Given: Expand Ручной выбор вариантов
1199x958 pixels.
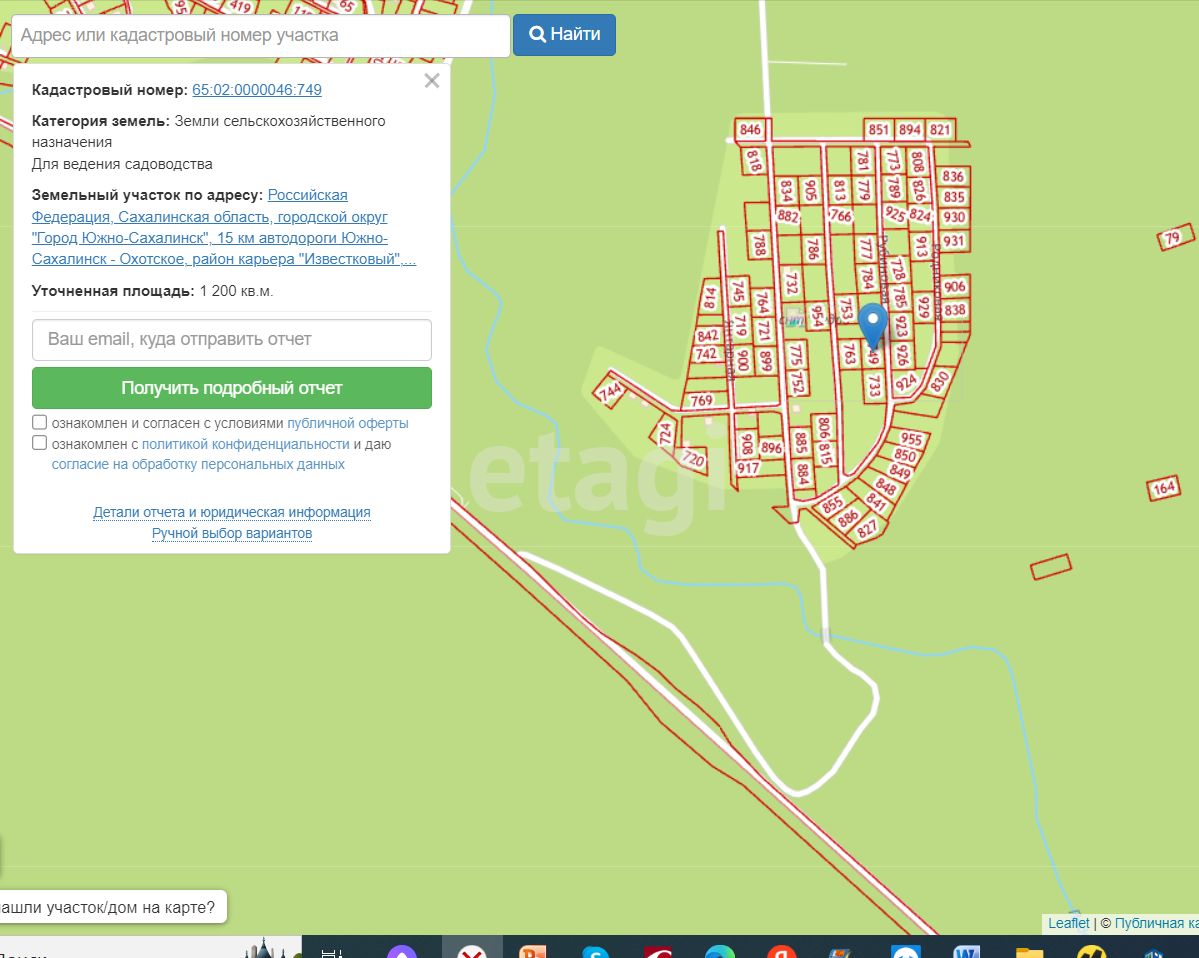Looking at the screenshot, I should (x=232, y=533).
